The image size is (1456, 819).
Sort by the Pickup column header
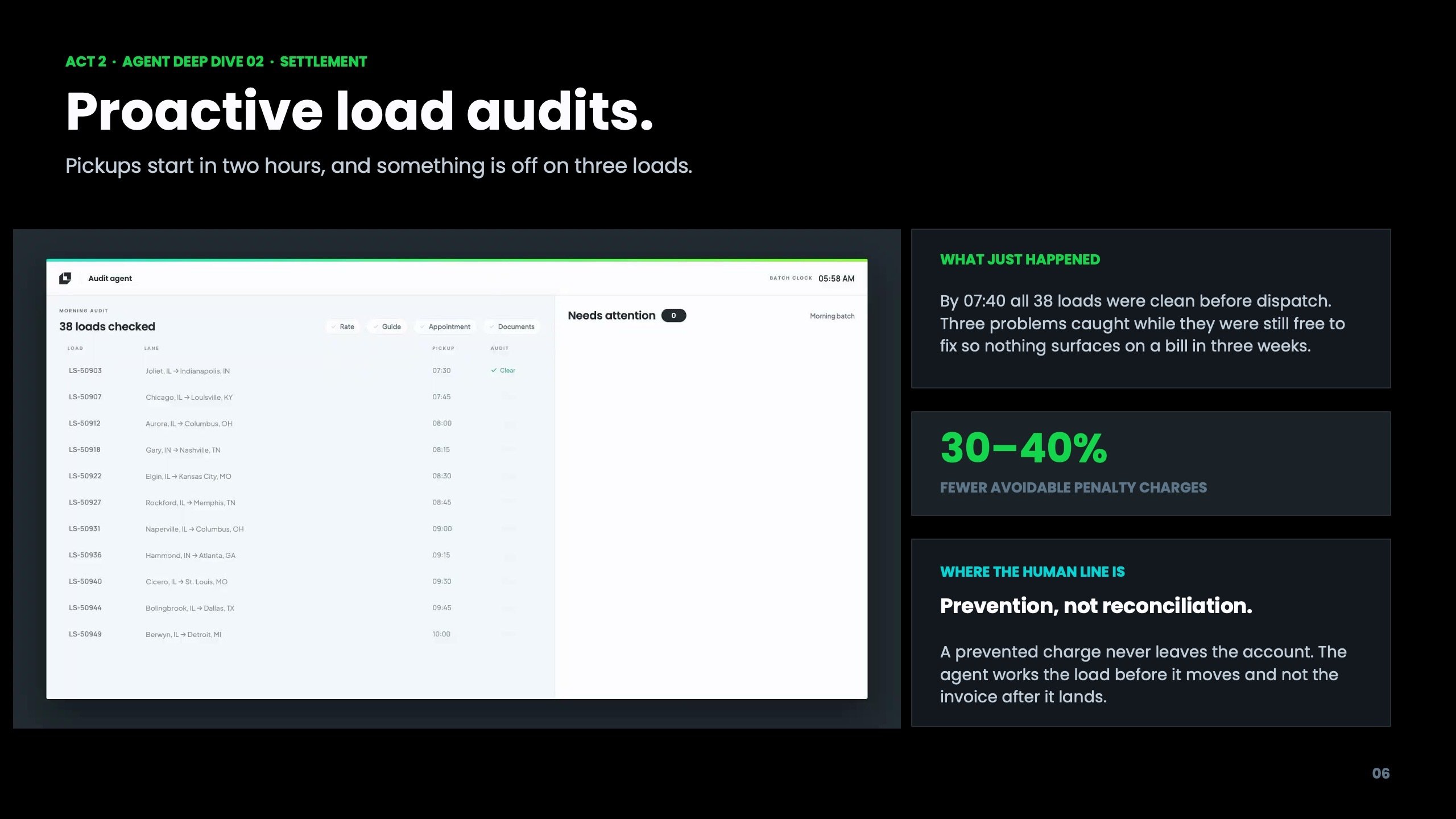pos(443,348)
